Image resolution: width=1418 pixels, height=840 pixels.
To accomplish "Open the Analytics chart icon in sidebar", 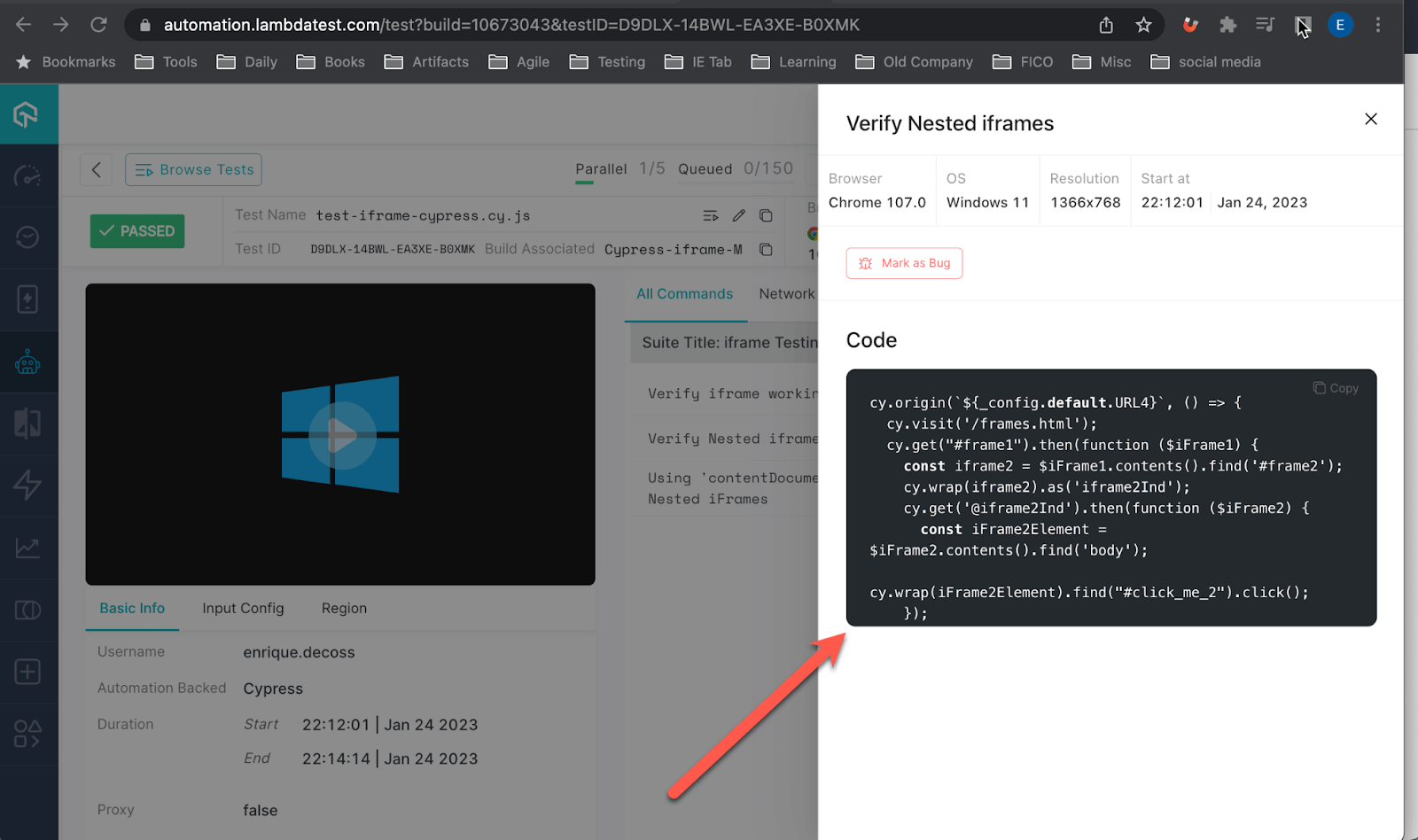I will click(x=29, y=548).
